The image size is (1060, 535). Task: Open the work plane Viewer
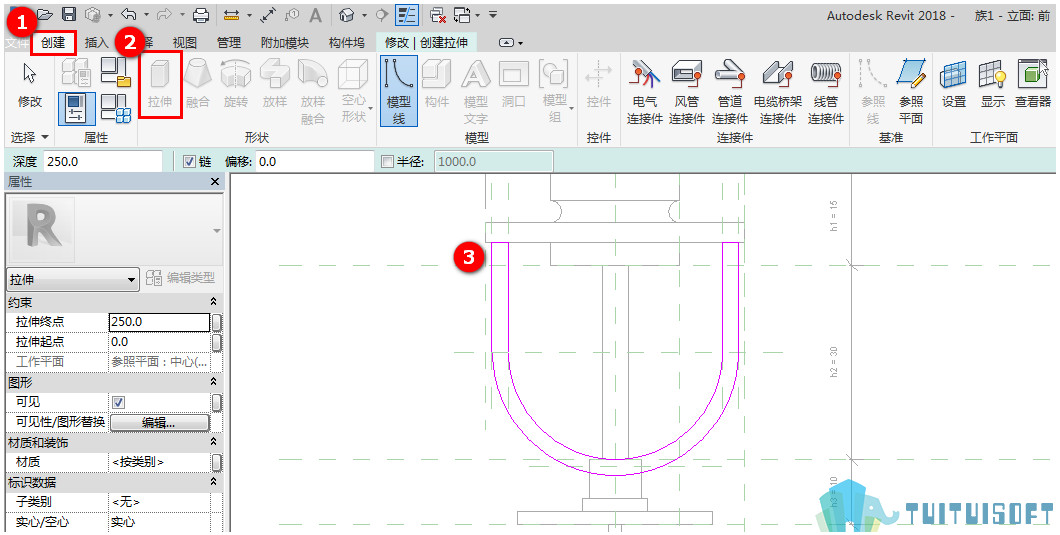(1032, 84)
